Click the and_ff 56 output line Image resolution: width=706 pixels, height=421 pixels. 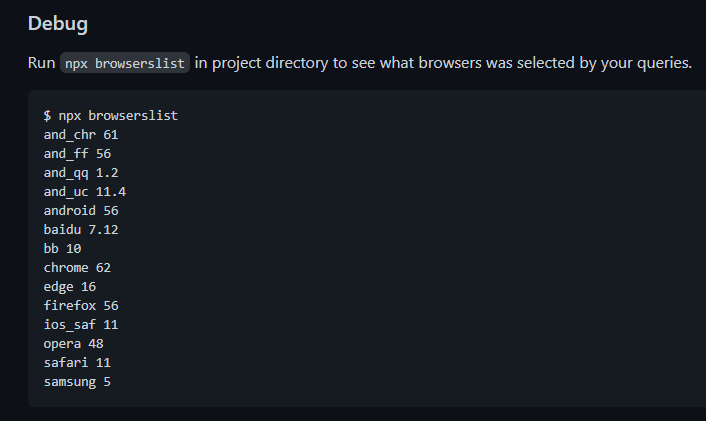coord(77,153)
